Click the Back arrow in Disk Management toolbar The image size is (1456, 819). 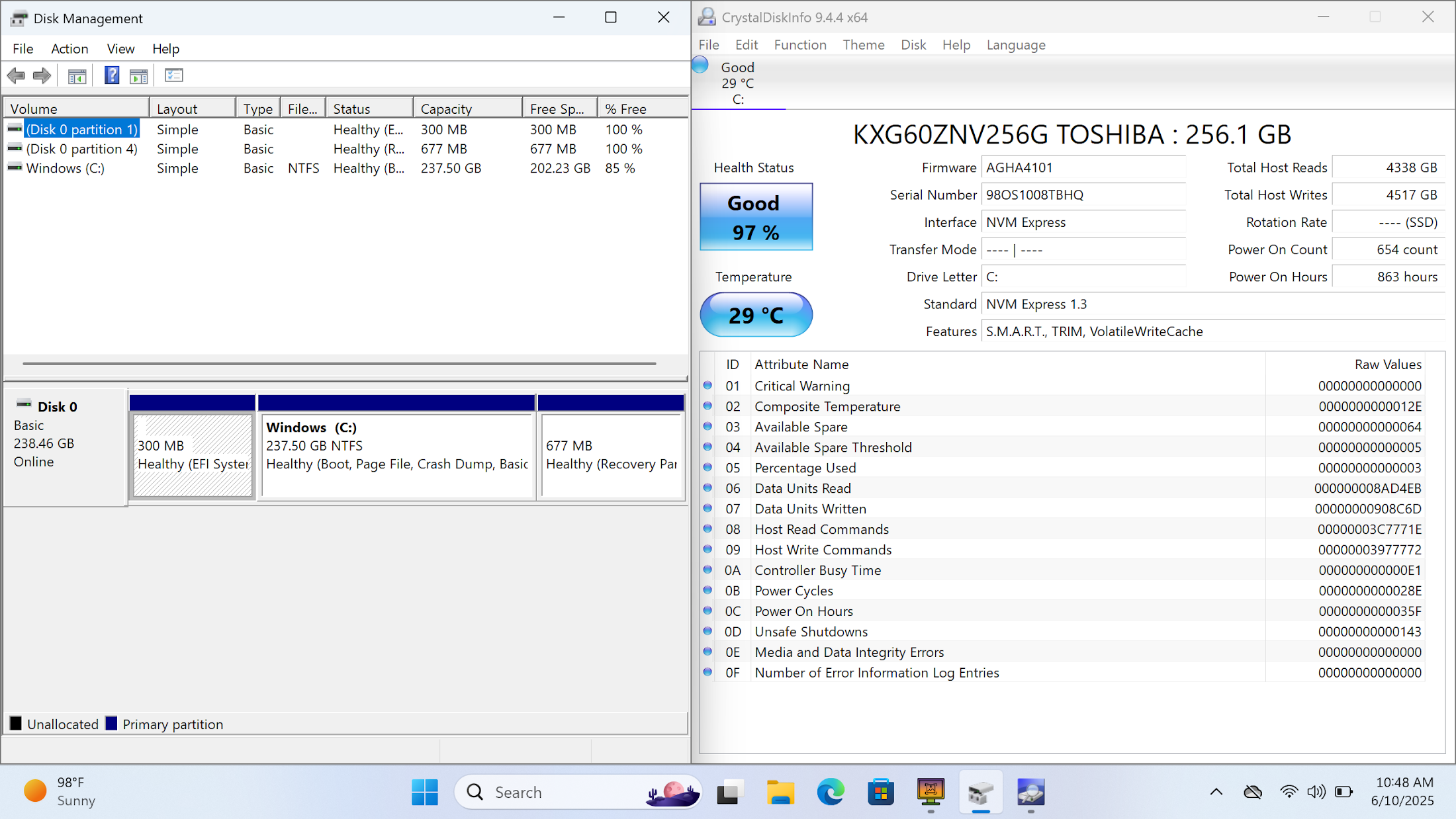16,75
